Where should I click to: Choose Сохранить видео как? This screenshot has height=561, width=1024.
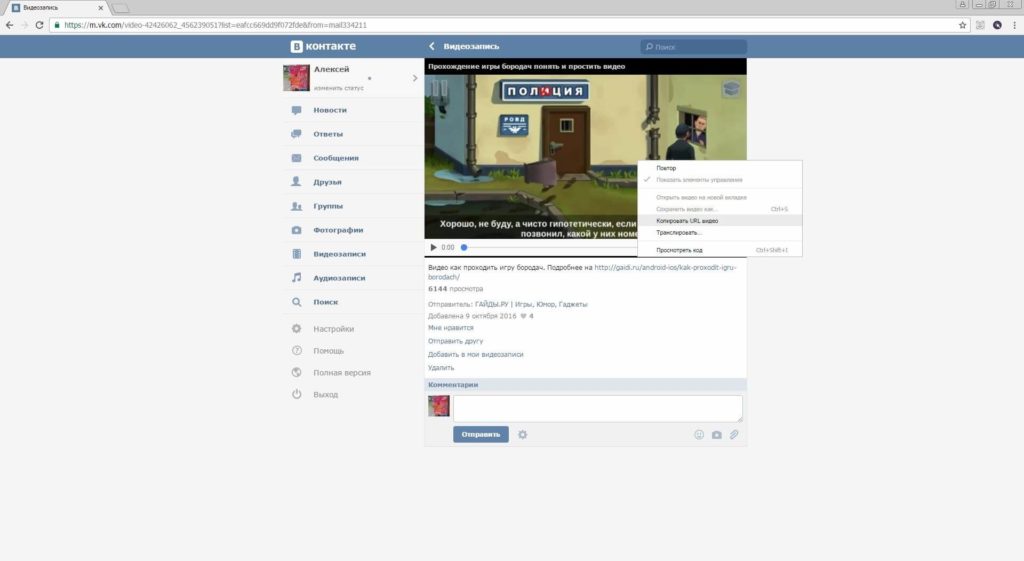pyautogui.click(x=720, y=209)
